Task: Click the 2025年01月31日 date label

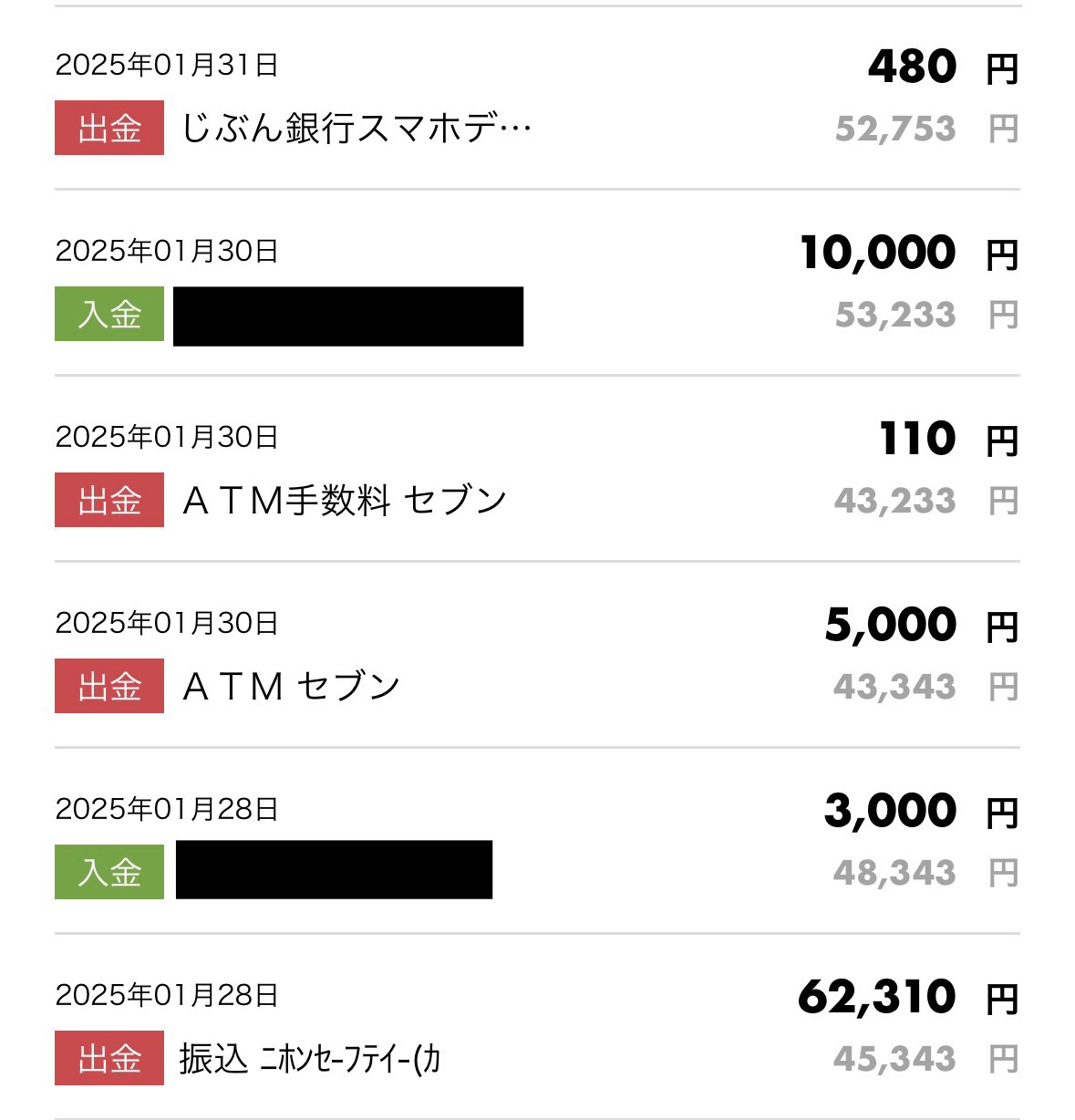Action: tap(167, 66)
